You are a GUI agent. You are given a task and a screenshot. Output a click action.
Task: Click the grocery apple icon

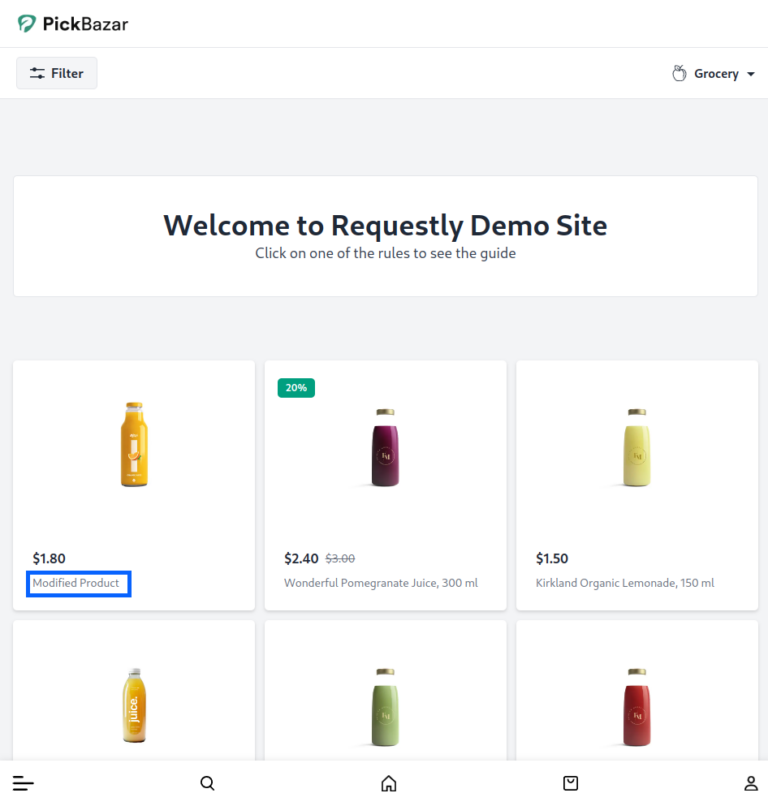coord(679,74)
